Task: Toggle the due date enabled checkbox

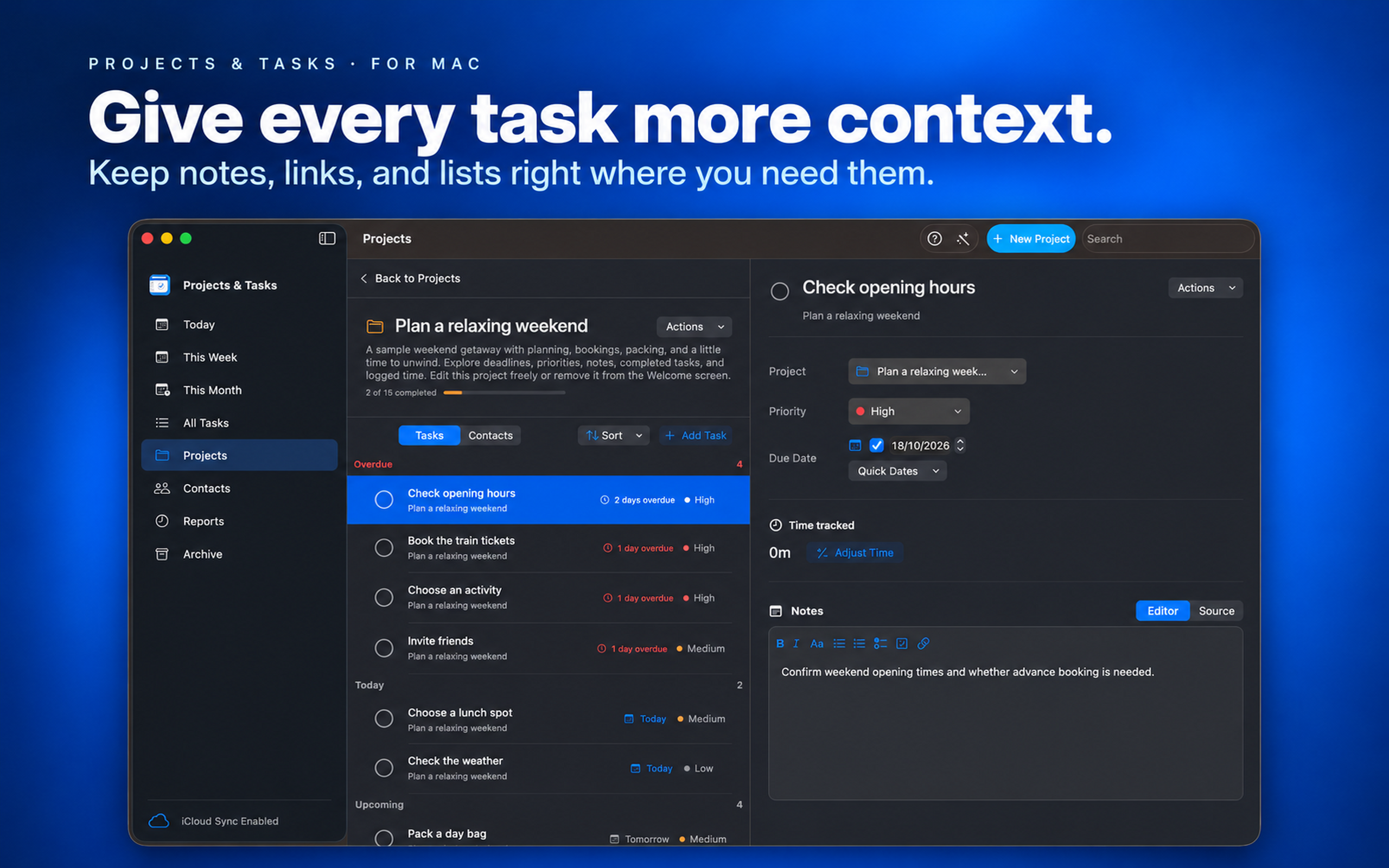Action: 876,445
